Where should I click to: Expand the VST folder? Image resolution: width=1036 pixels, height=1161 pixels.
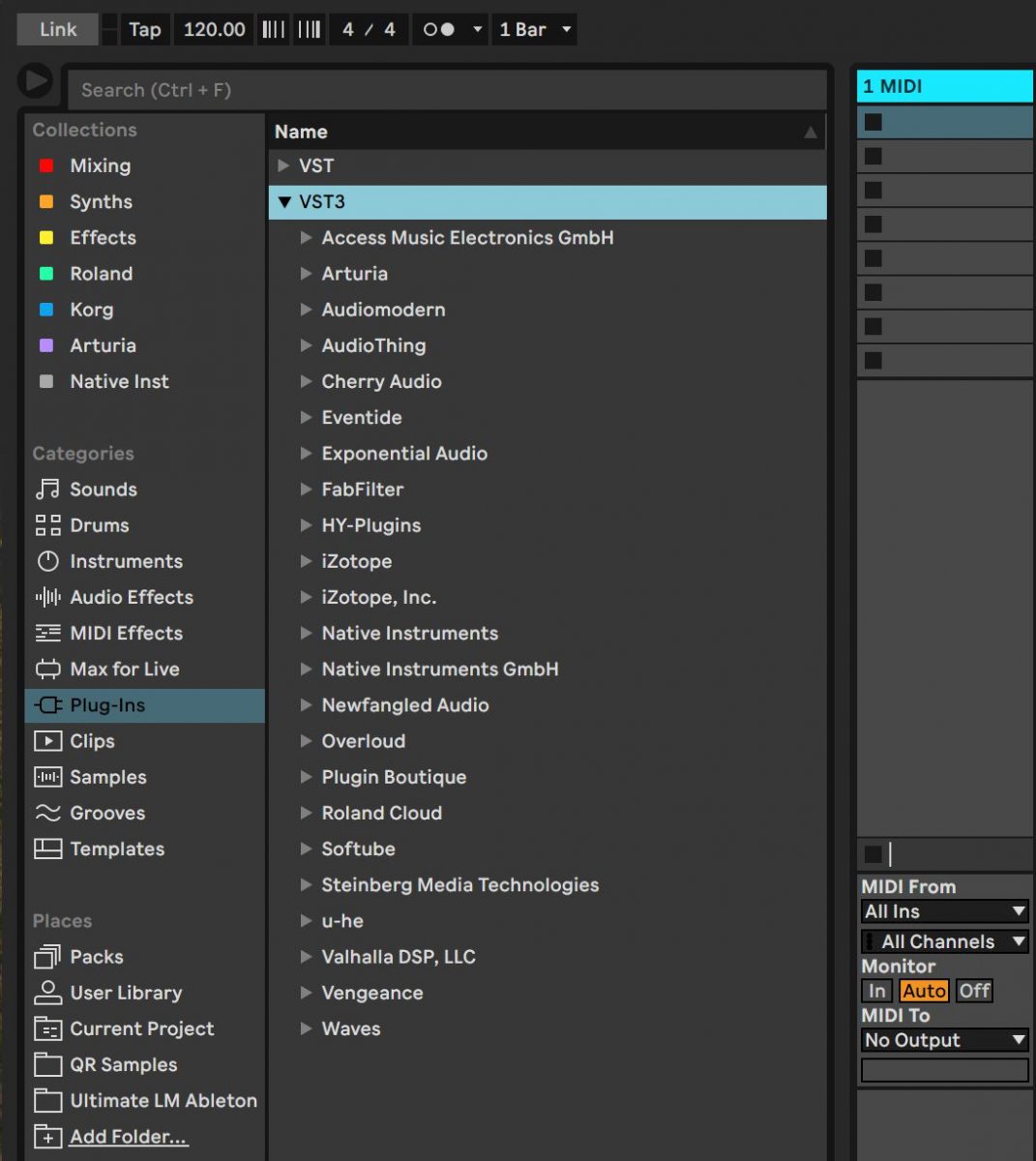(283, 165)
